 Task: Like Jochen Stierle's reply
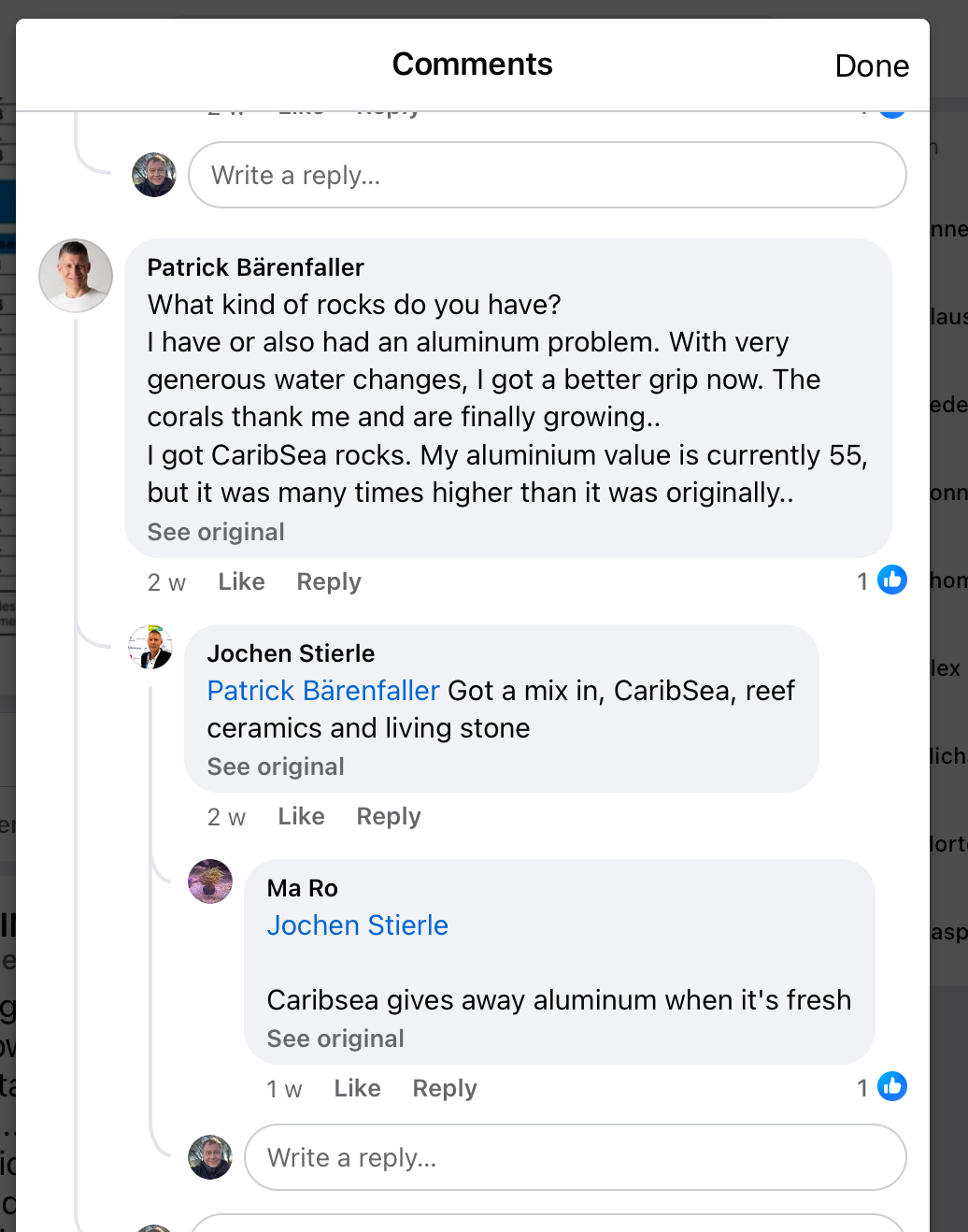point(301,816)
